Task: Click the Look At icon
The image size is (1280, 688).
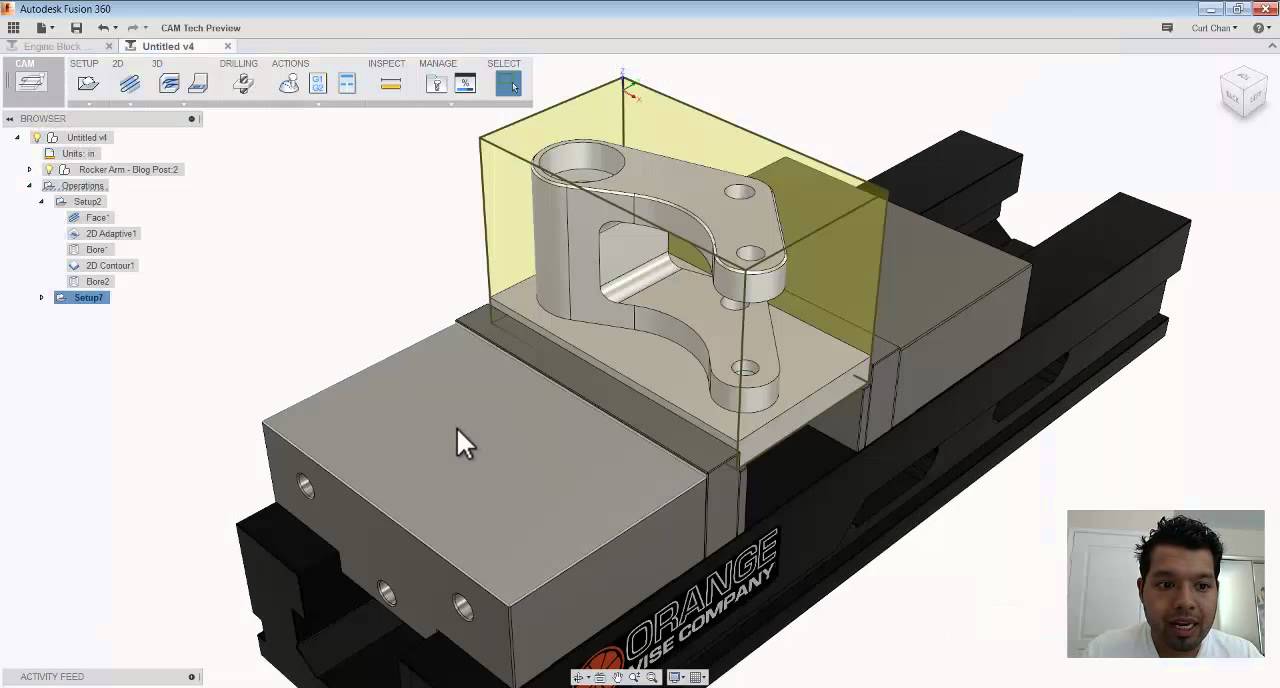Action: (x=600, y=677)
